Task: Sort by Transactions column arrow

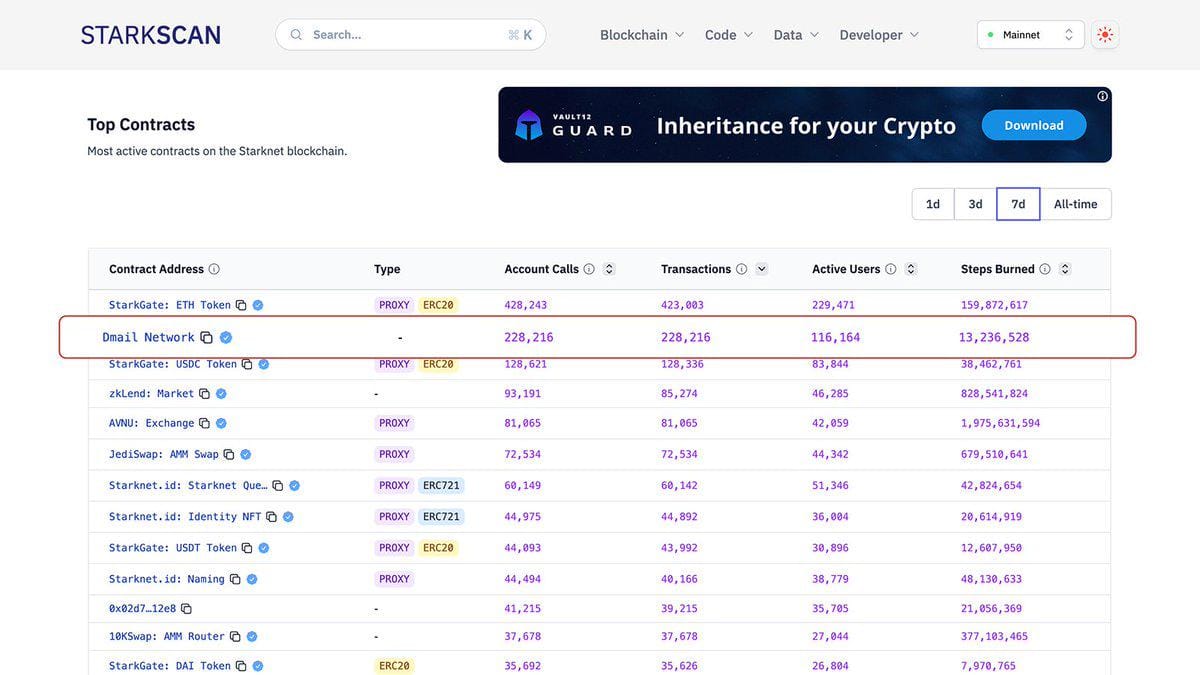Action: coord(762,269)
